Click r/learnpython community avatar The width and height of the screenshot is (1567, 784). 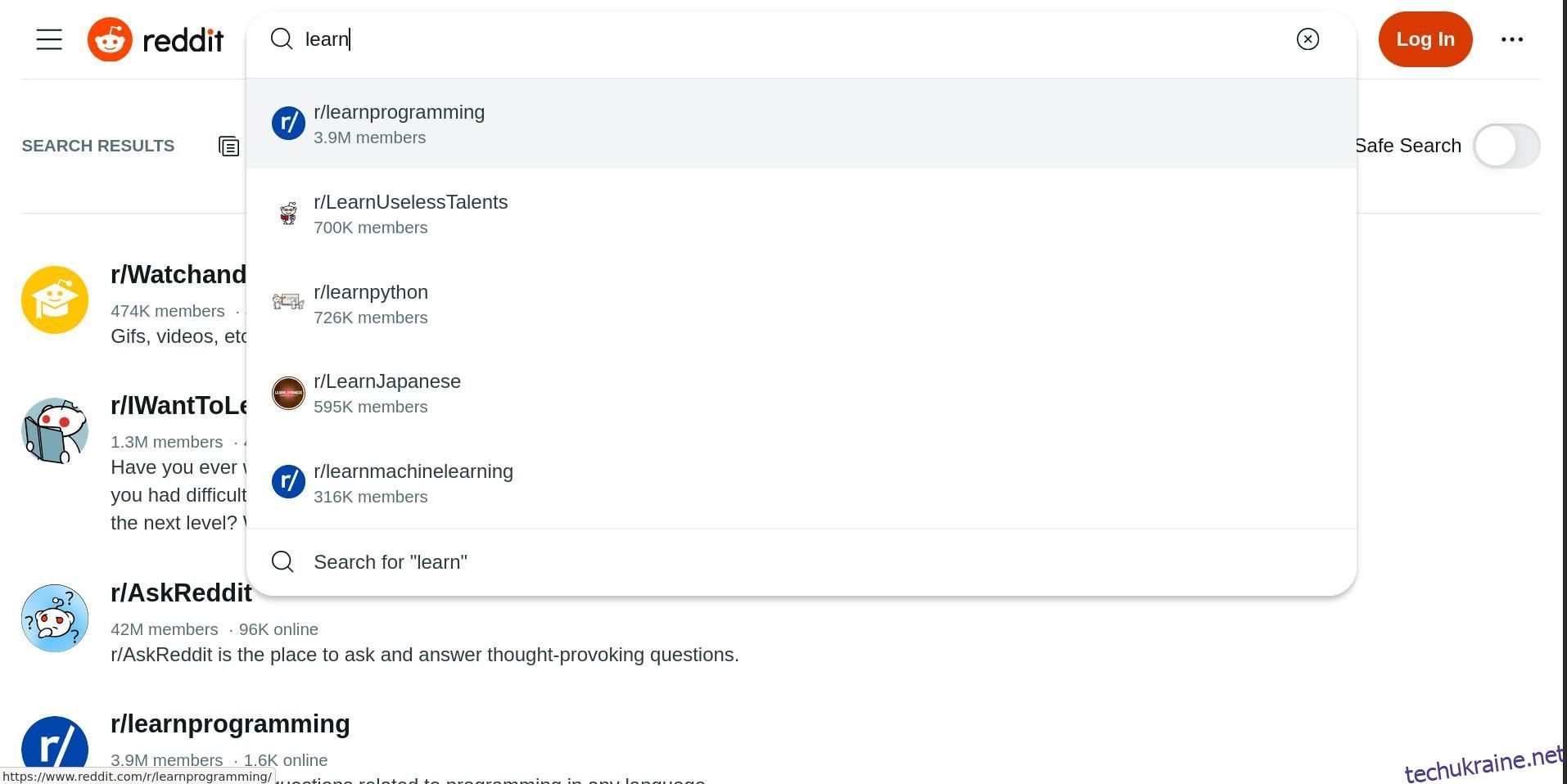point(288,303)
